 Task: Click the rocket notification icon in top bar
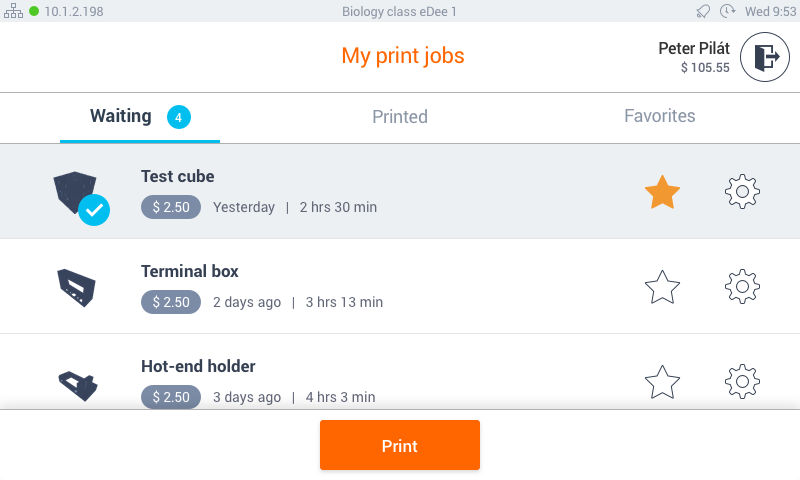tap(704, 11)
